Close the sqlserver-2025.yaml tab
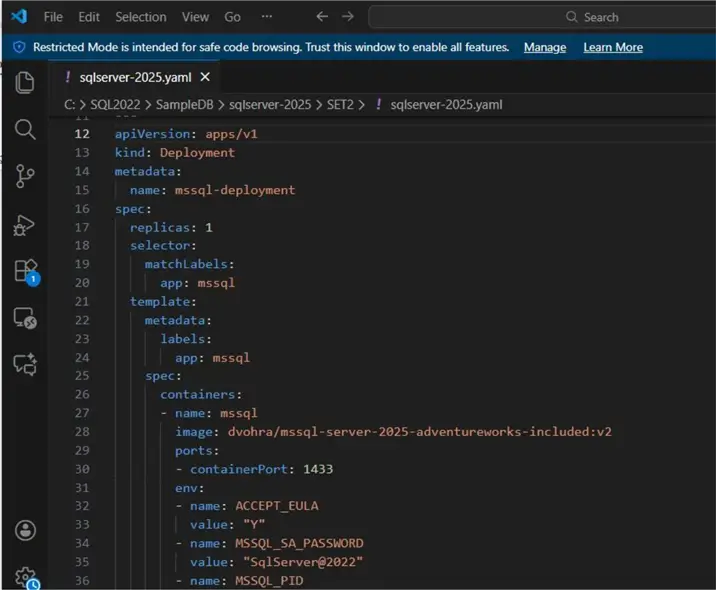Image resolution: width=716 pixels, height=590 pixels. coord(205,77)
